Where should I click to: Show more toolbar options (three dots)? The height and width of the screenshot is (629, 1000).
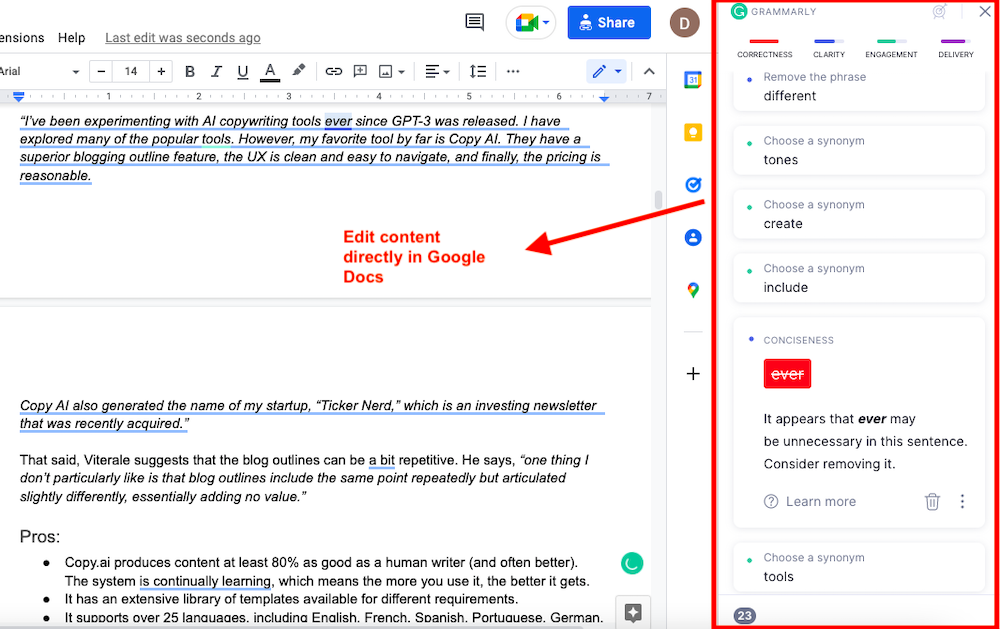coord(513,71)
